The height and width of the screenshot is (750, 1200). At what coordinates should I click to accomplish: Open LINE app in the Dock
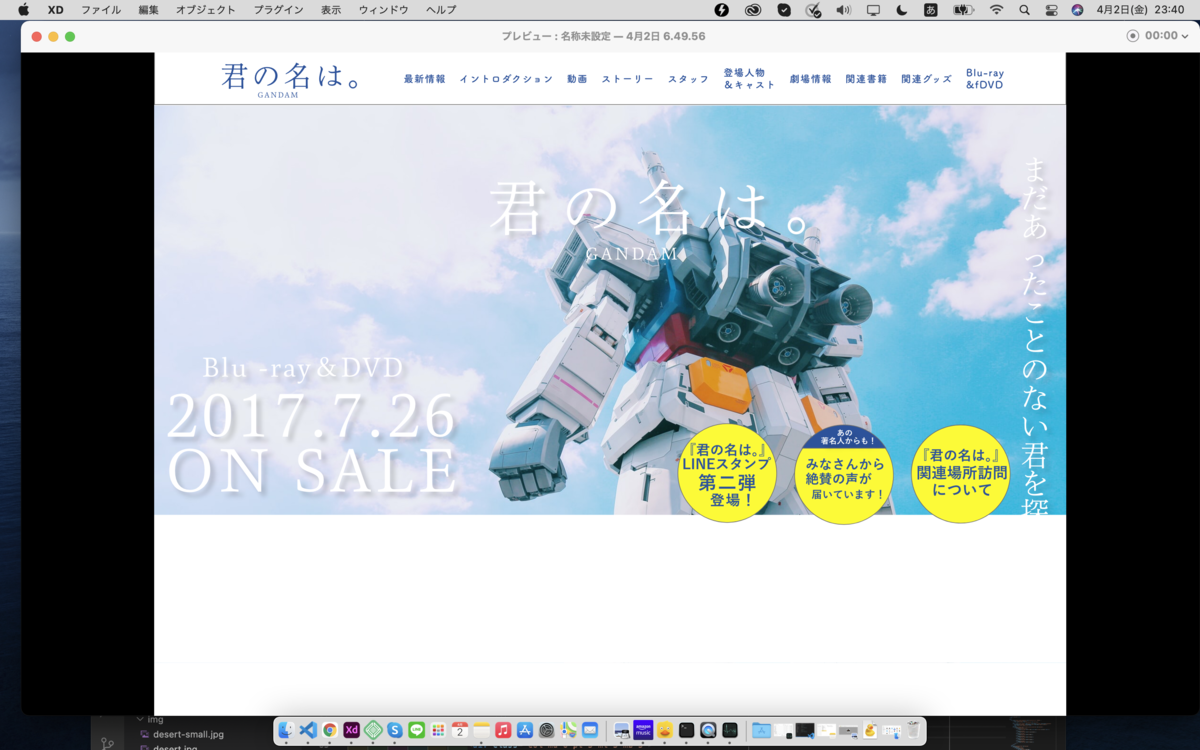pos(416,730)
